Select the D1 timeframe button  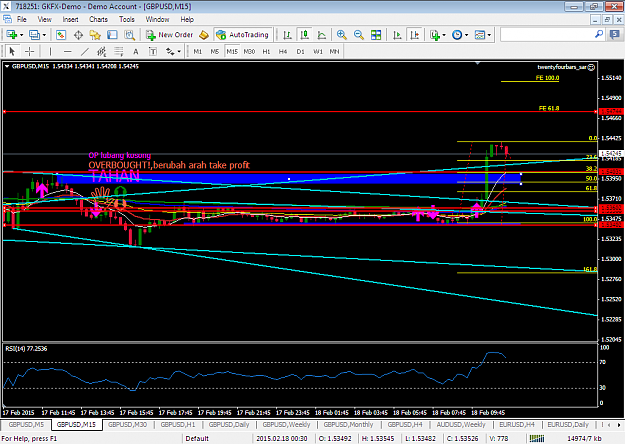[301, 51]
